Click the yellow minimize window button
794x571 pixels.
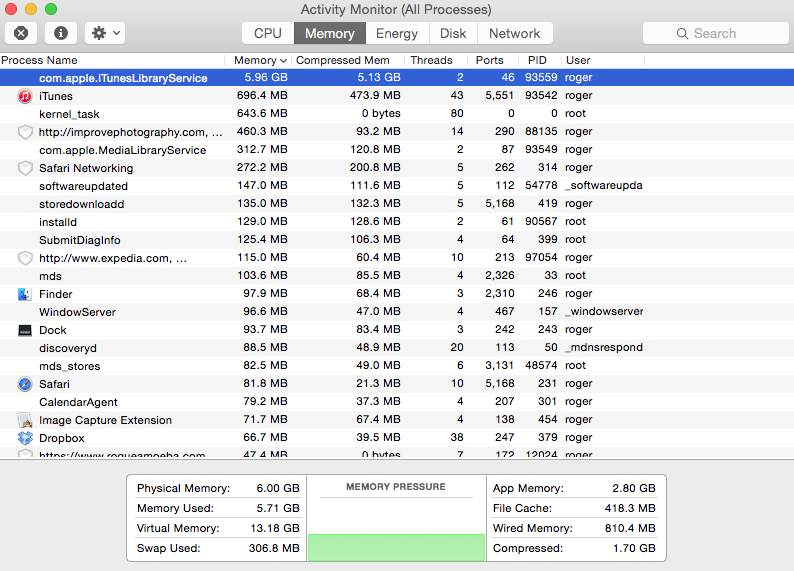click(31, 9)
